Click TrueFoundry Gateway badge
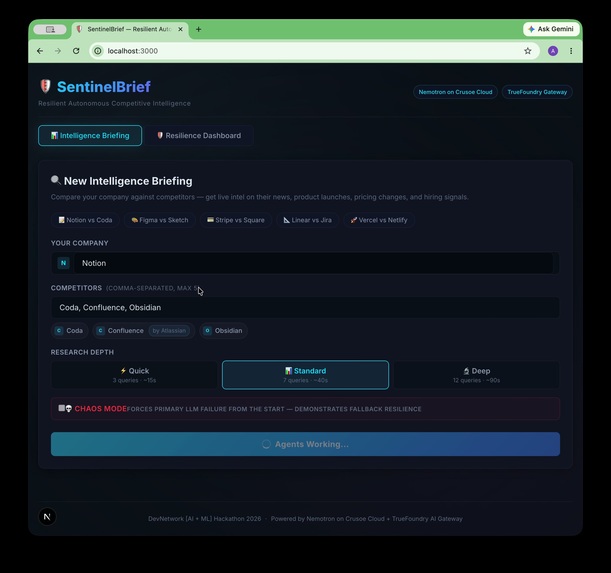Image resolution: width=611 pixels, height=573 pixels. tap(537, 92)
